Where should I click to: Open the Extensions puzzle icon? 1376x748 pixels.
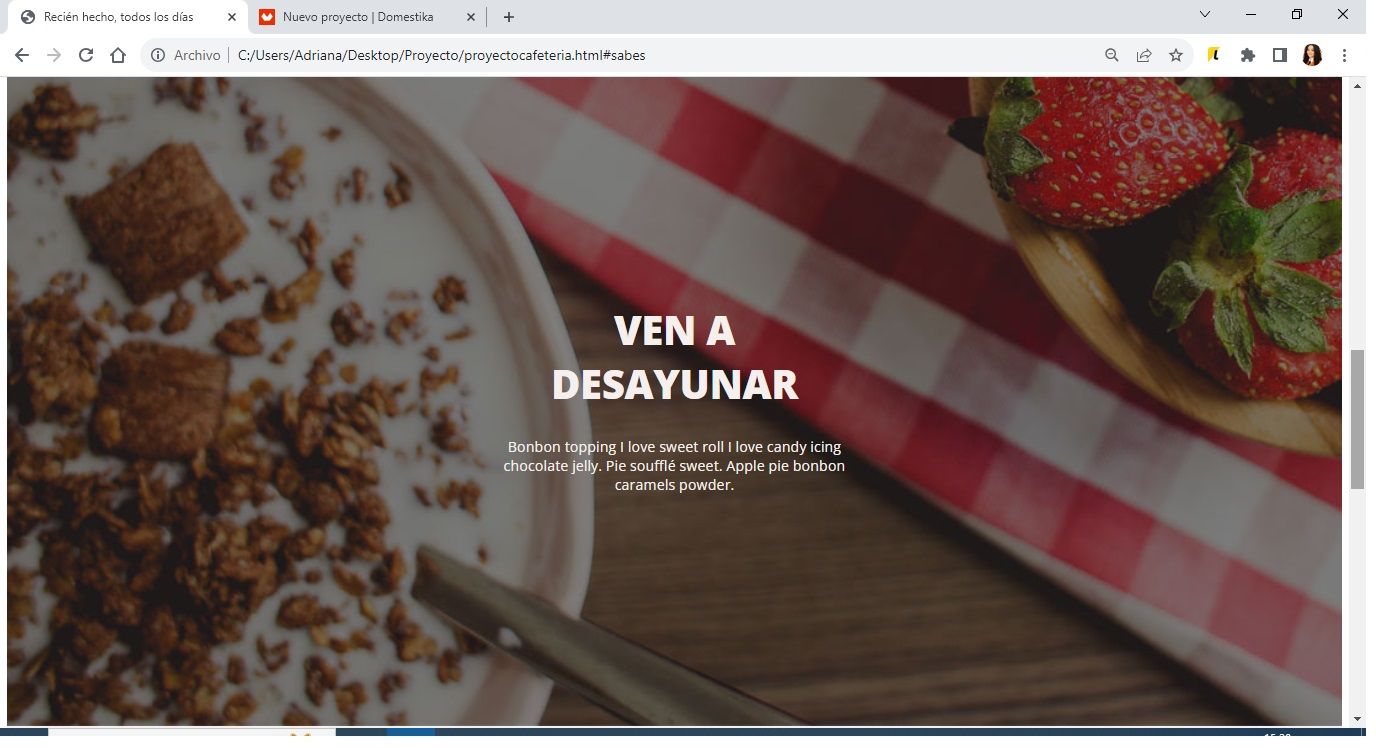click(1247, 55)
